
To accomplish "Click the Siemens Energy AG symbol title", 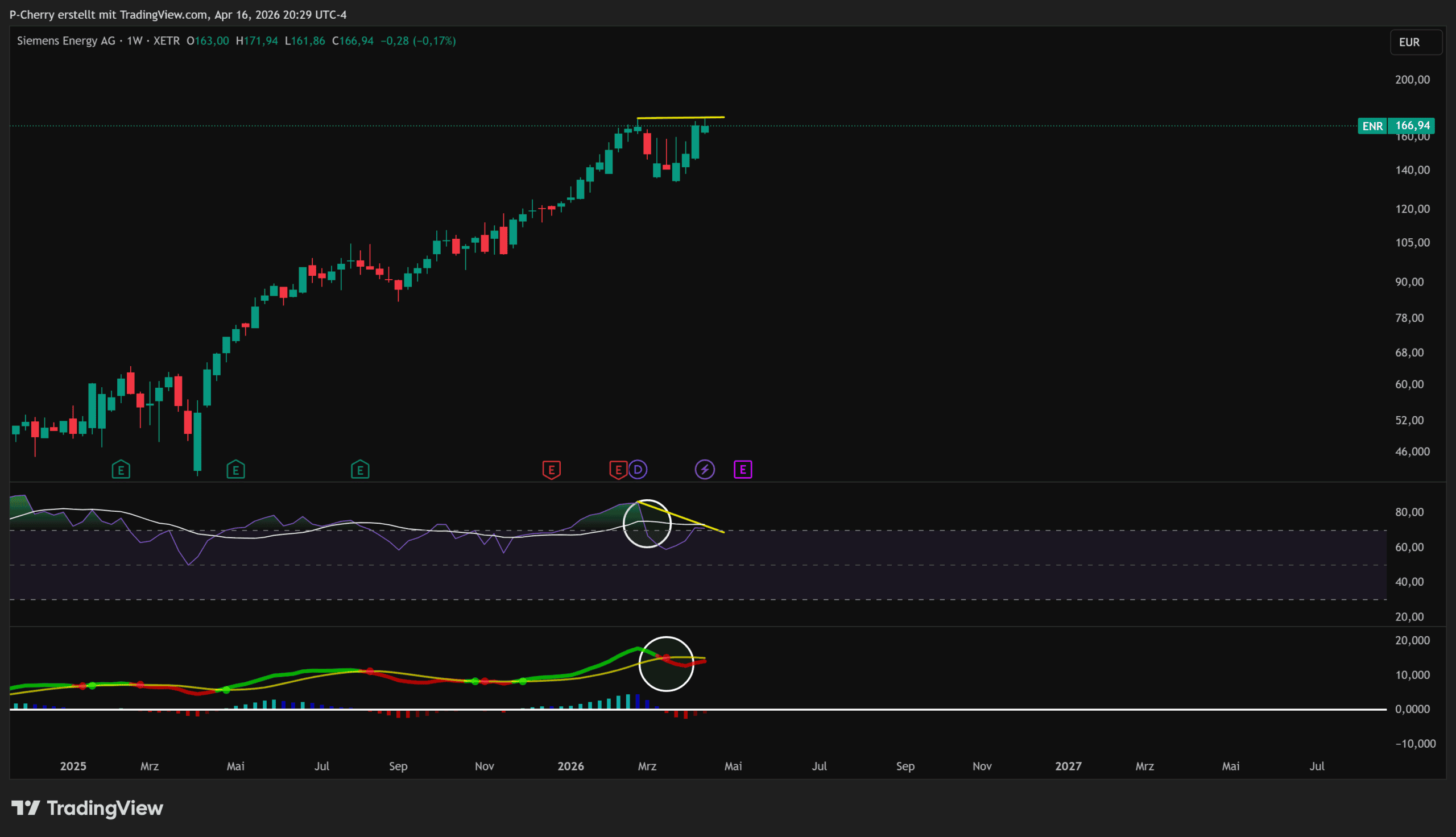I will (x=66, y=41).
